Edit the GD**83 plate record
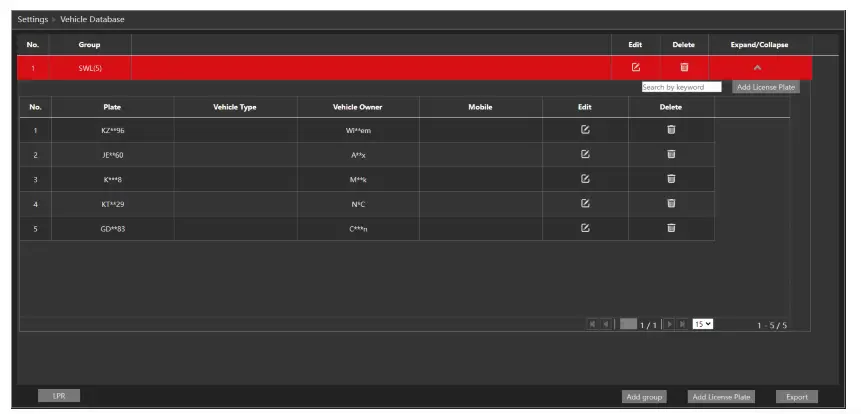This screenshot has height=414, width=861. (585, 229)
